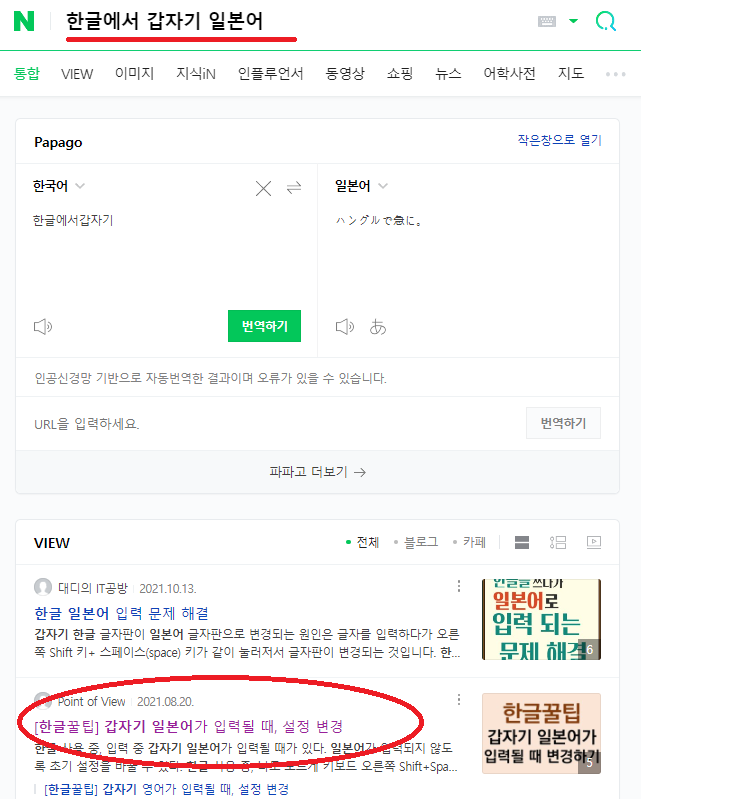This screenshot has height=799, width=755.
Task: Switch VIEW to card layout icon
Action: click(522, 542)
